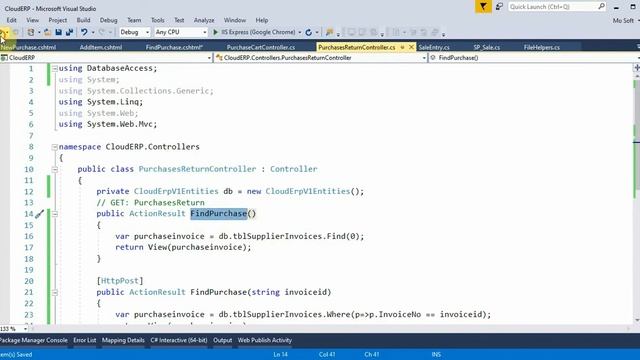
Task: Click the browser Refresh icon in toolbar
Action: (x=309, y=32)
